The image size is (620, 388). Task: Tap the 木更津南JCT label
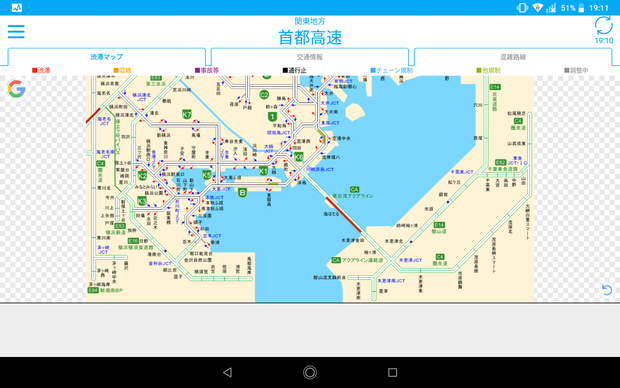pos(391,280)
